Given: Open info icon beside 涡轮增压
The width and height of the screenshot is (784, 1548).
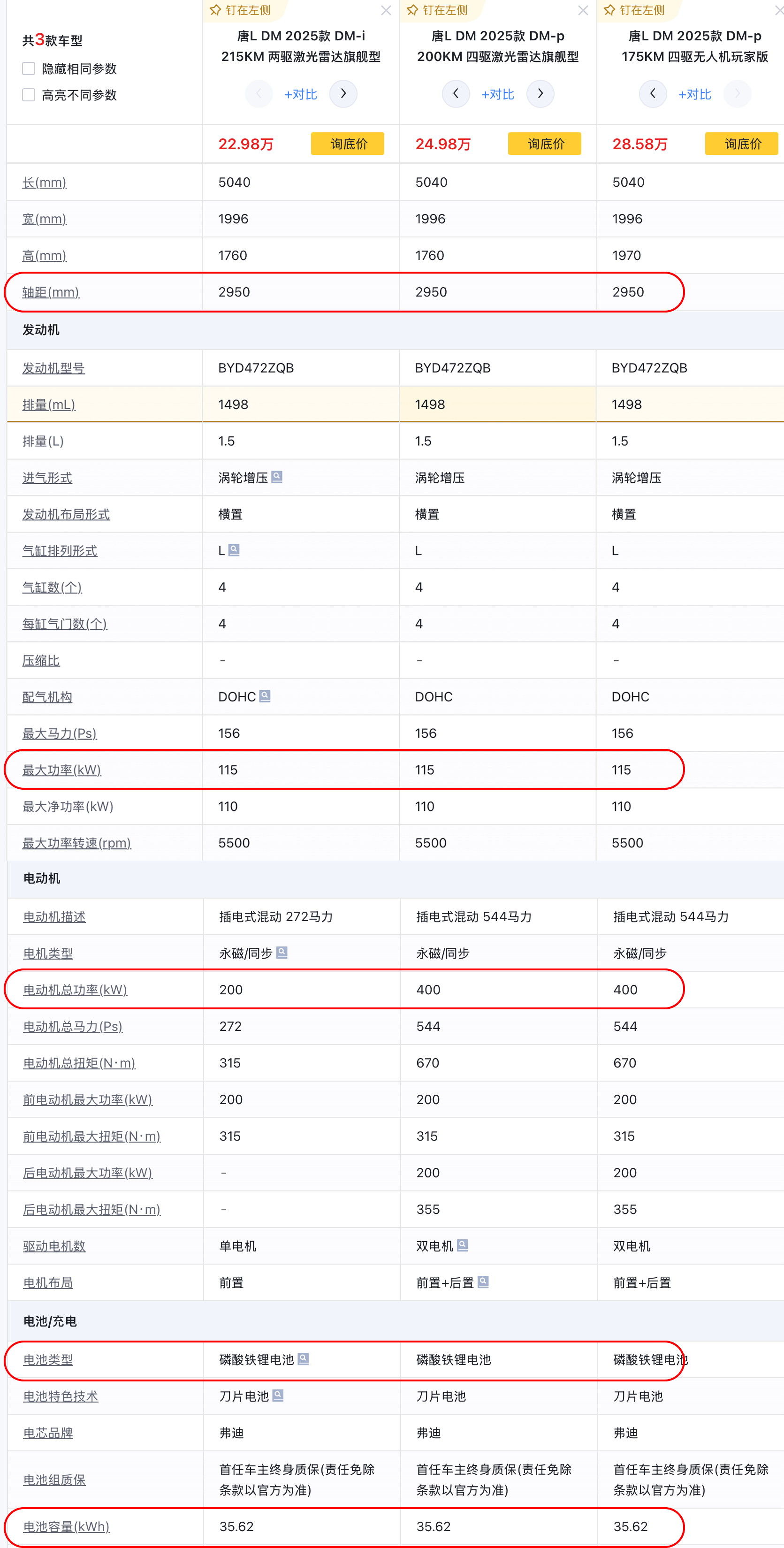Looking at the screenshot, I should tap(277, 477).
